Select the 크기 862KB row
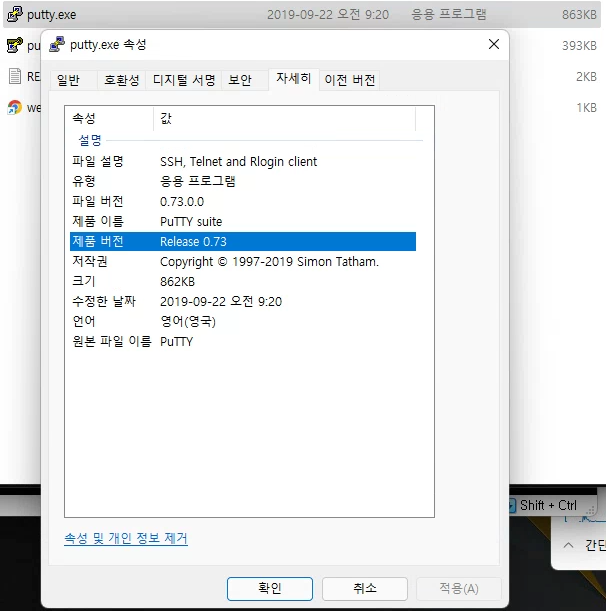Image resolution: width=606 pixels, height=611 pixels. coord(243,281)
